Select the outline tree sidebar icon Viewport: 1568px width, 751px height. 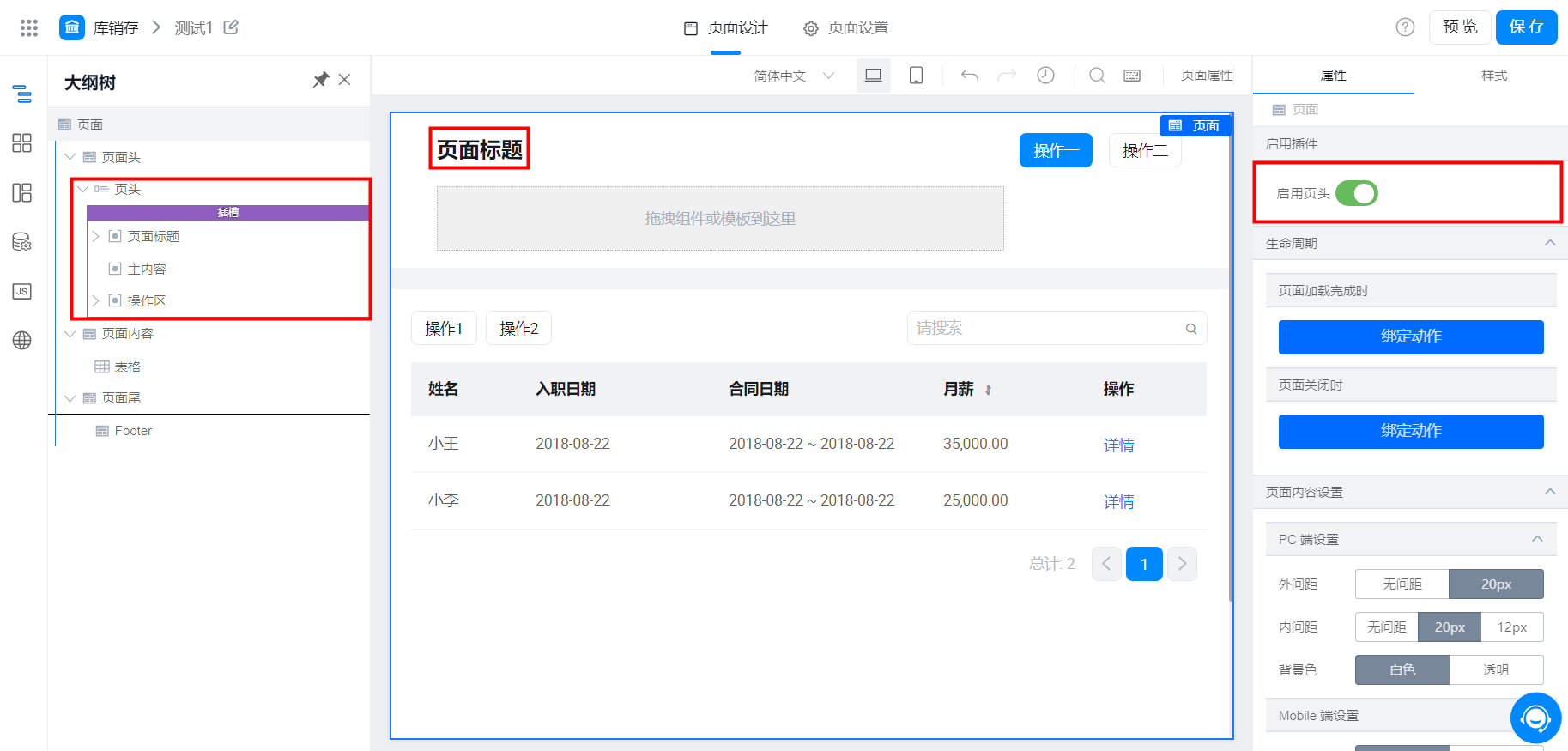pos(22,94)
